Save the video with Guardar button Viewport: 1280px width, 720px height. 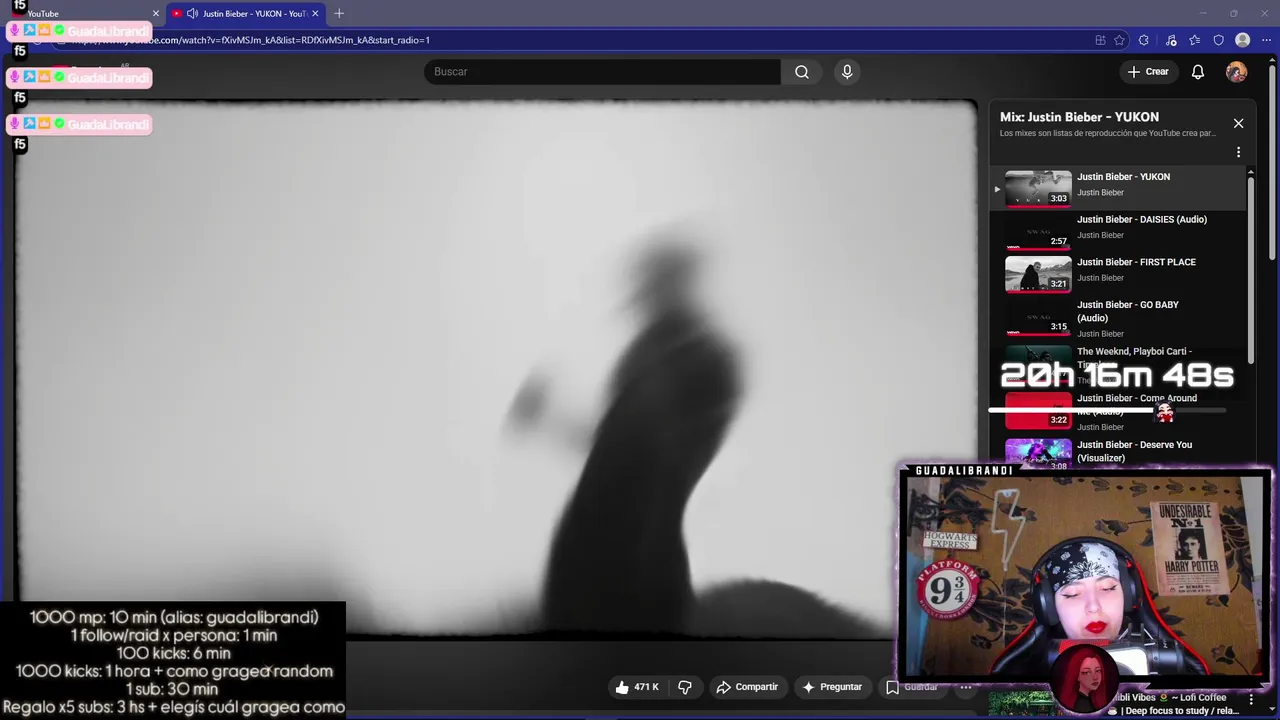coord(911,687)
